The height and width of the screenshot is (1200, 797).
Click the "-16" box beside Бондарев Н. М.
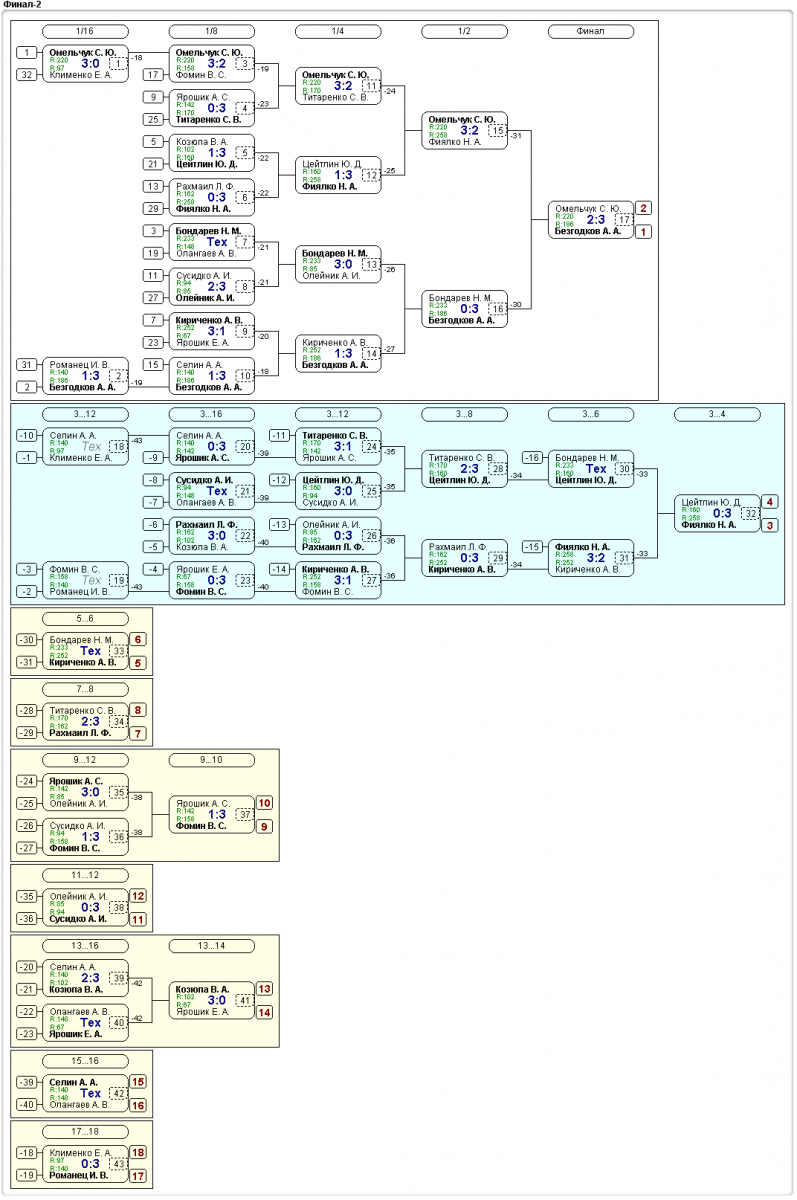(533, 457)
